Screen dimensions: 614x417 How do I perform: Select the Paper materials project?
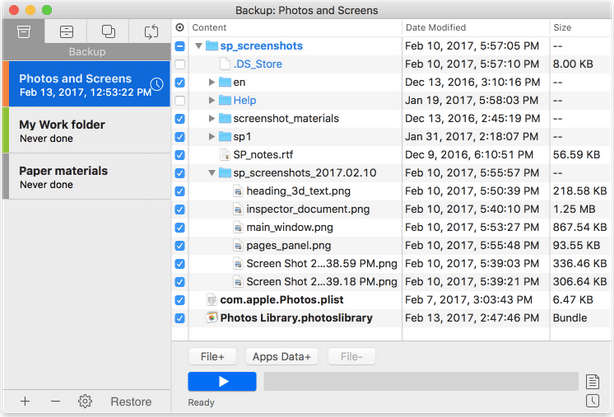(85, 177)
